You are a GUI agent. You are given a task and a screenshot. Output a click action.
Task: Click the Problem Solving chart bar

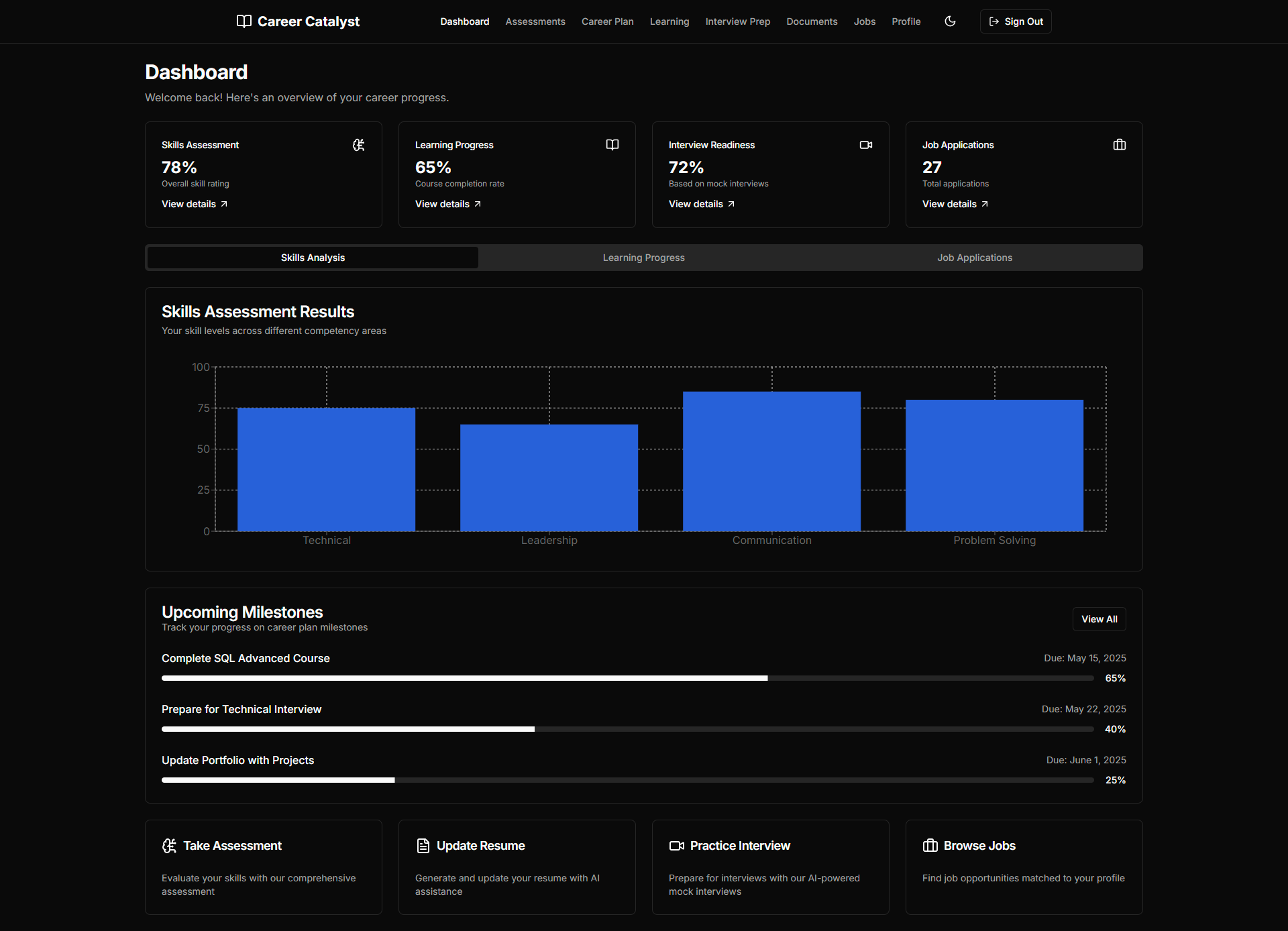click(994, 466)
